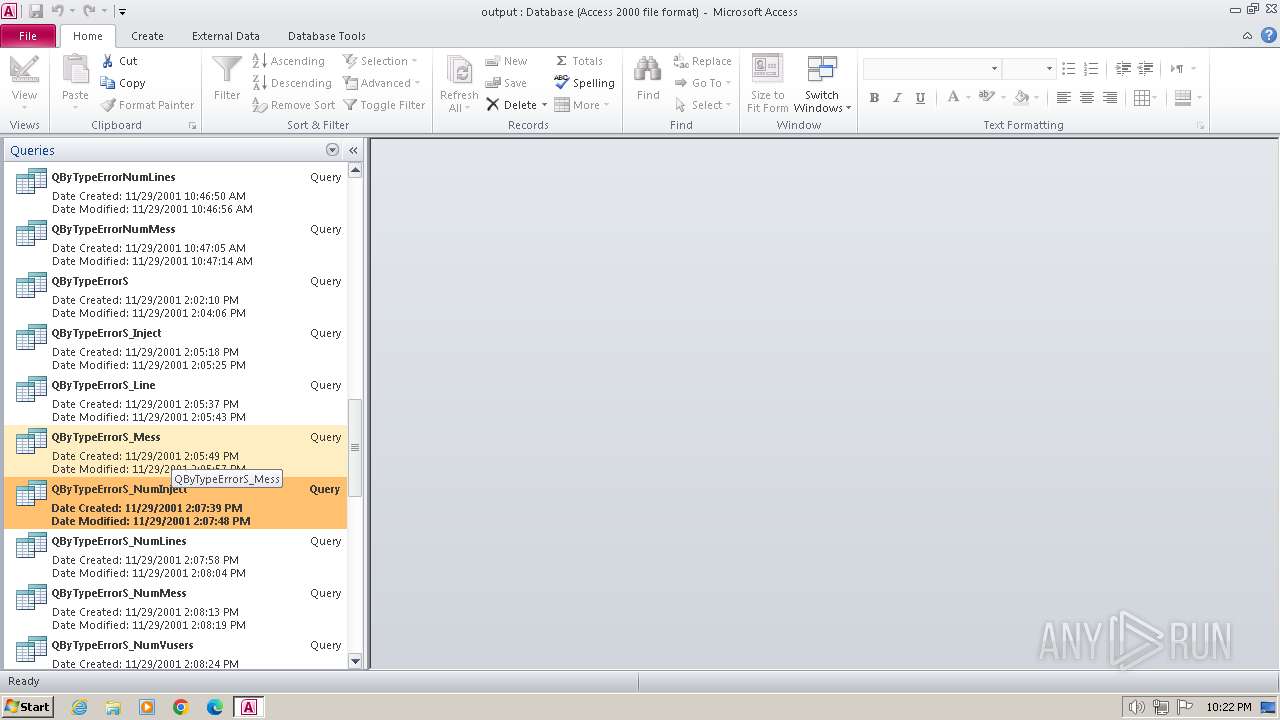Image resolution: width=1280 pixels, height=720 pixels.
Task: Click the Delete record button
Action: [x=511, y=105]
